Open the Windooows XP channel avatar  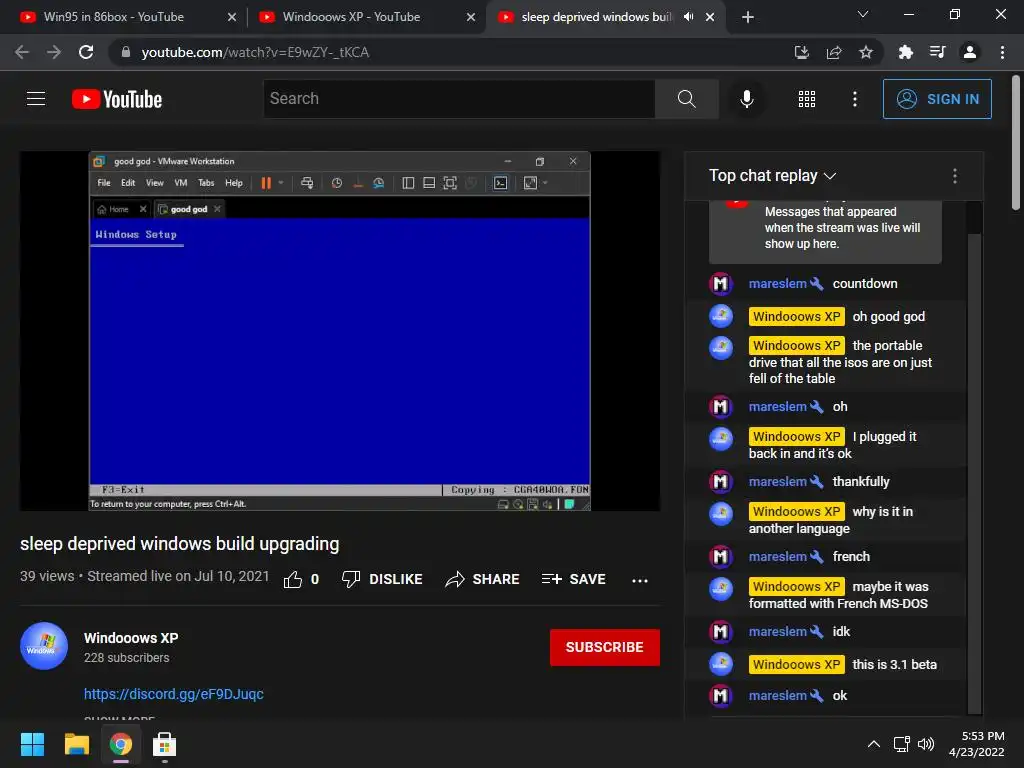44,646
